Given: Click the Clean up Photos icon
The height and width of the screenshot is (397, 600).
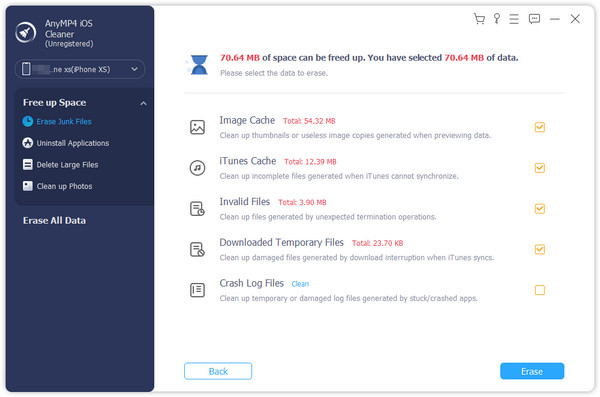Looking at the screenshot, I should tap(28, 186).
